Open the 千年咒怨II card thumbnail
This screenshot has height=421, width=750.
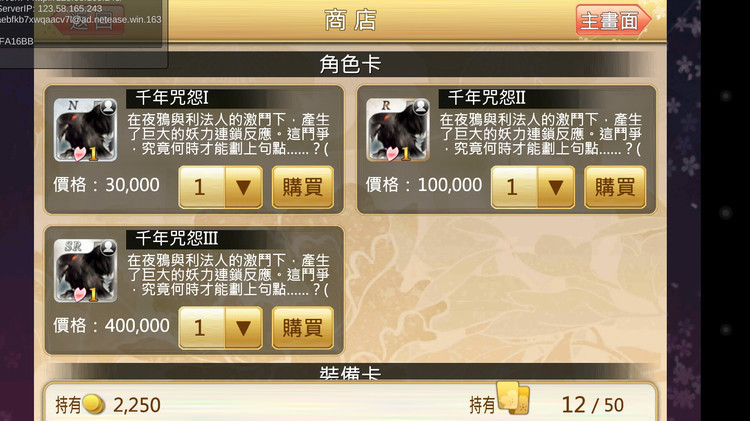point(397,130)
